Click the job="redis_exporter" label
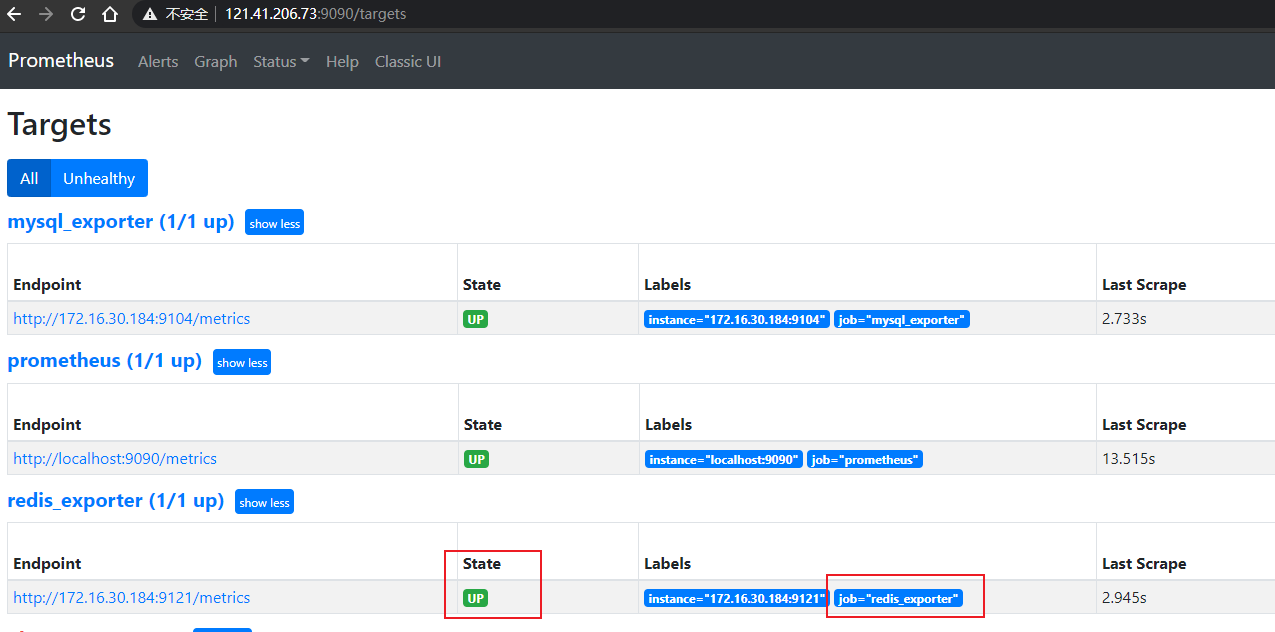This screenshot has height=632, width=1275. pyautogui.click(x=898, y=599)
